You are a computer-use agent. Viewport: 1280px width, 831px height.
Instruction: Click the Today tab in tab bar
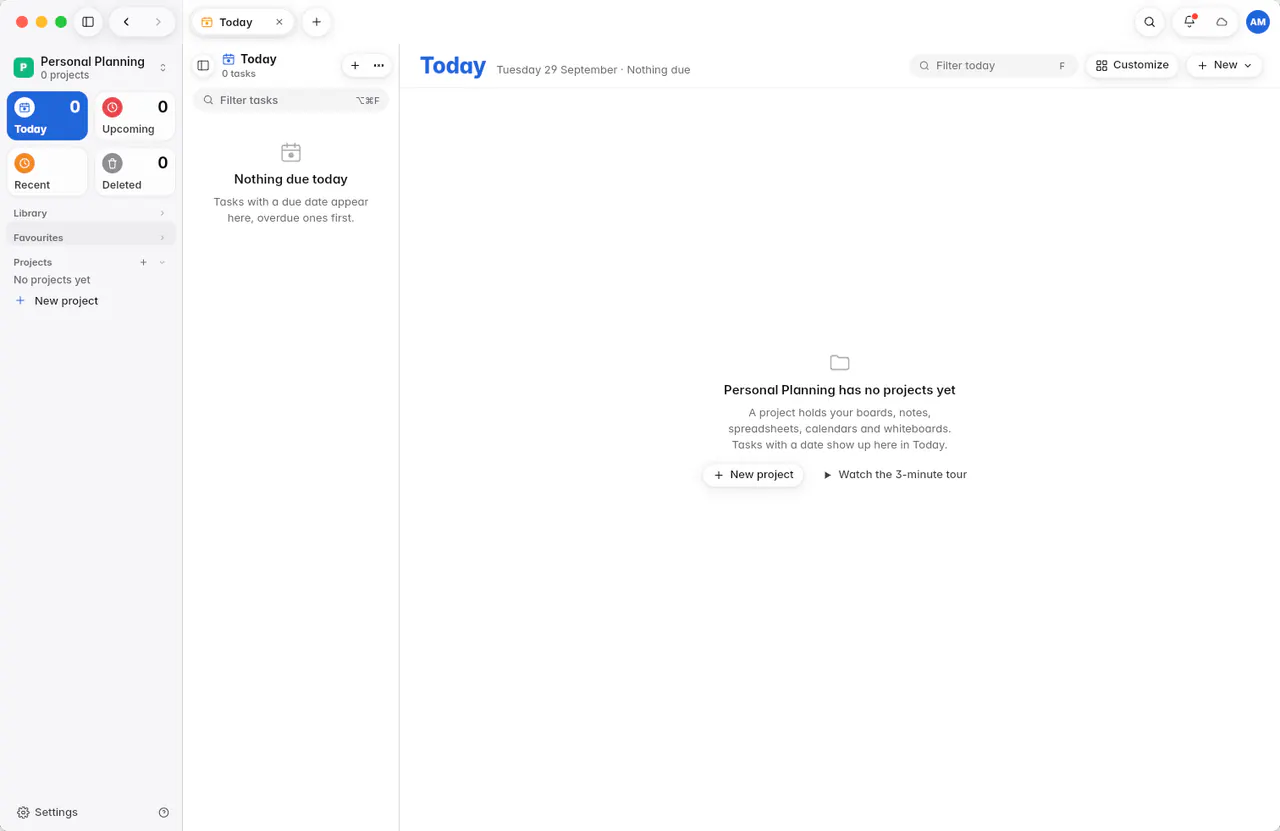pos(242,22)
